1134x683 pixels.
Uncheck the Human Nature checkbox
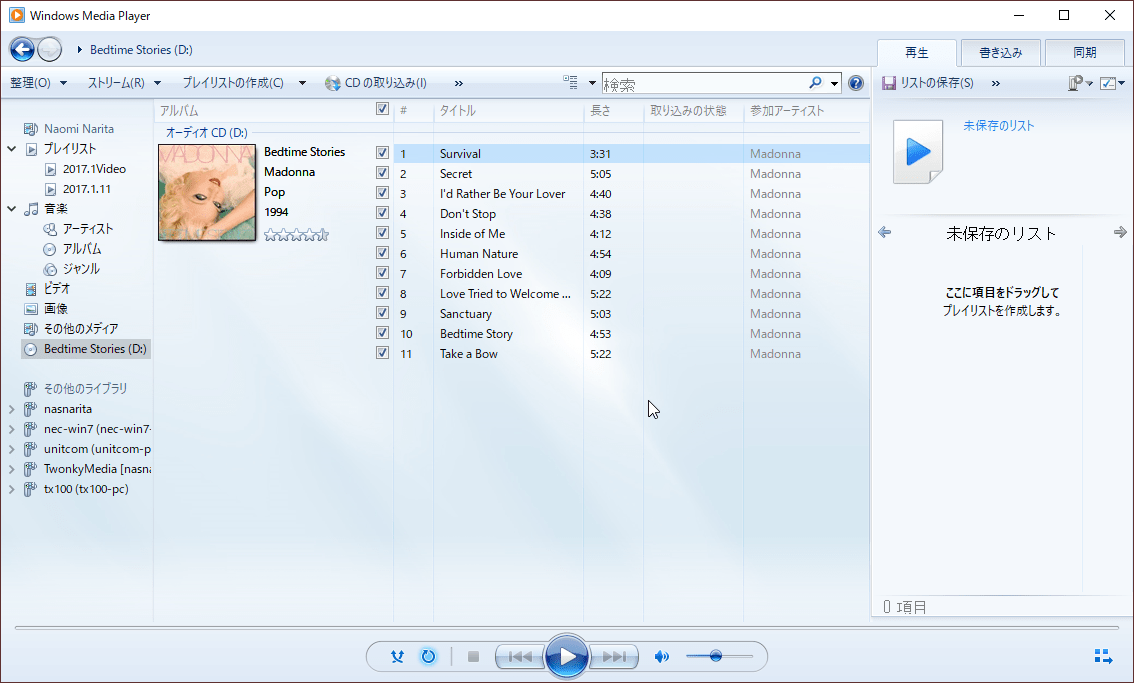tap(383, 253)
